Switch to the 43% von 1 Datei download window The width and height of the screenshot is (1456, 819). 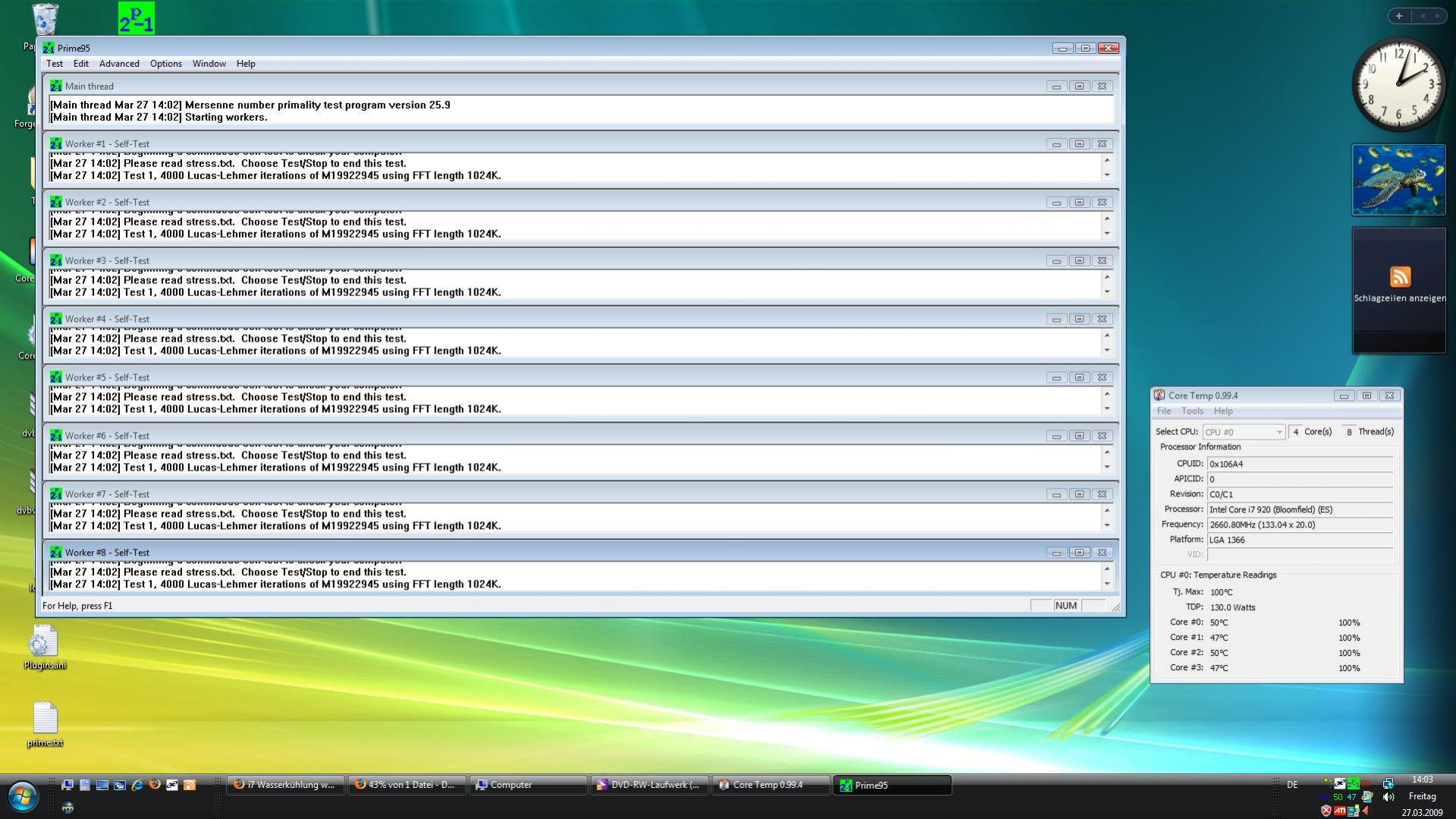[x=407, y=785]
